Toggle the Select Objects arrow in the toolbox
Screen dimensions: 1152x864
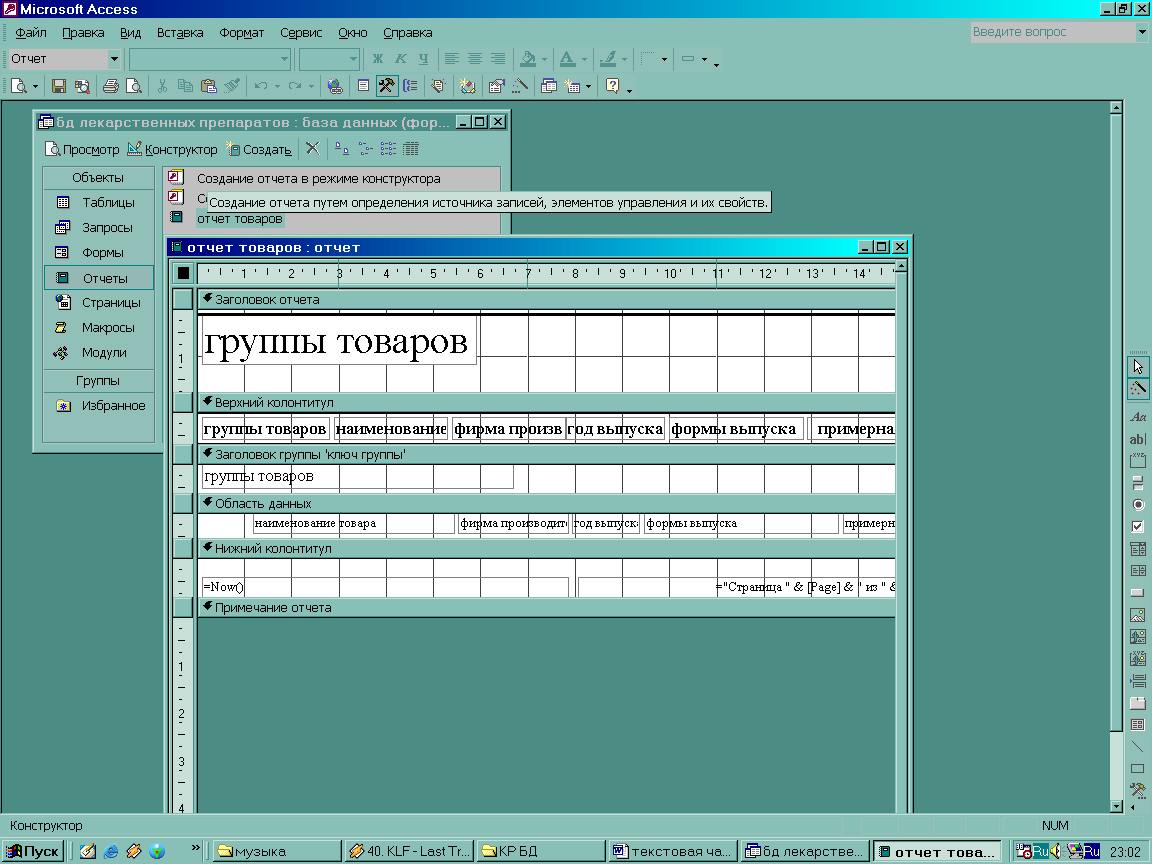[x=1137, y=366]
